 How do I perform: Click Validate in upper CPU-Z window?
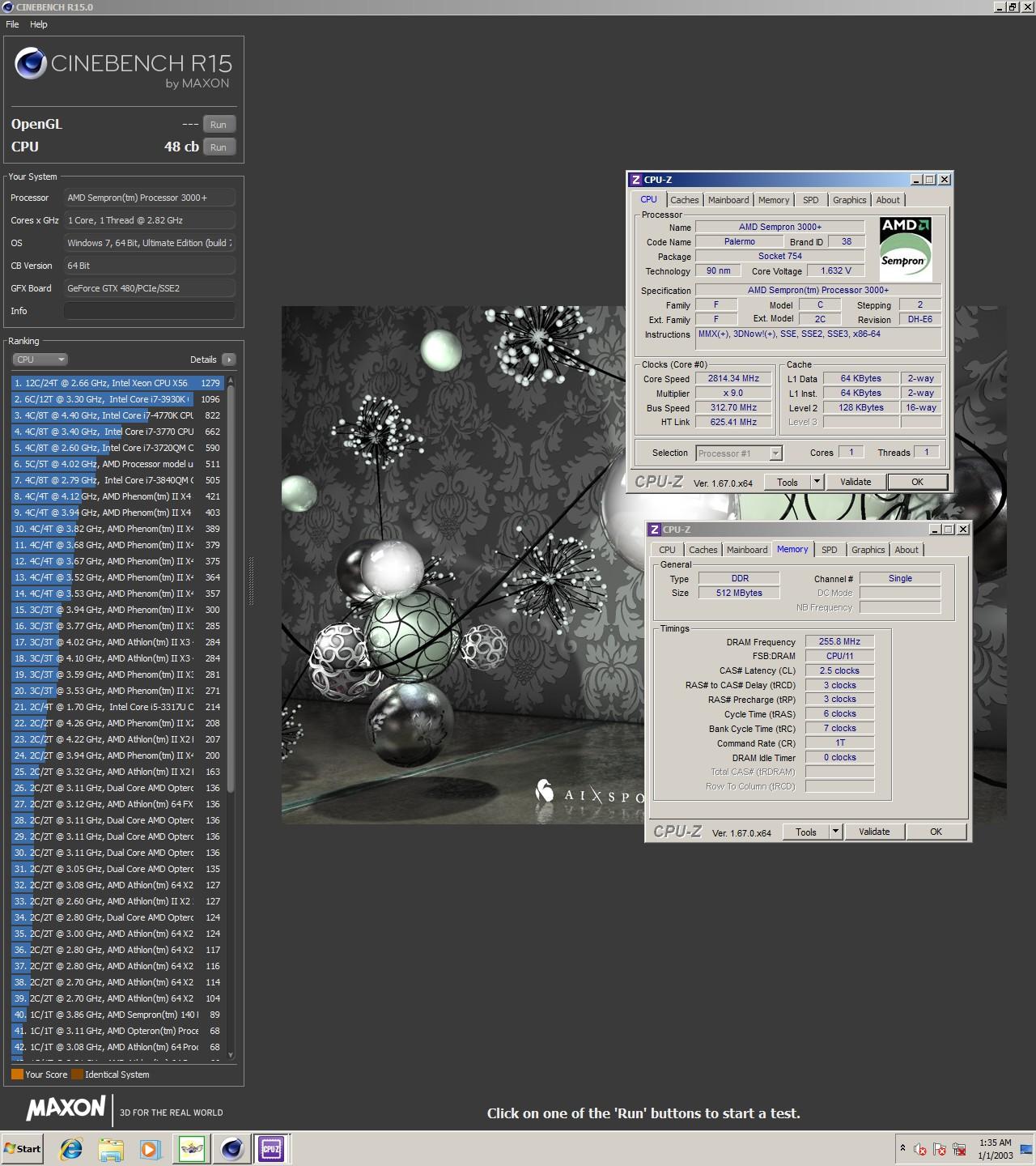(856, 482)
